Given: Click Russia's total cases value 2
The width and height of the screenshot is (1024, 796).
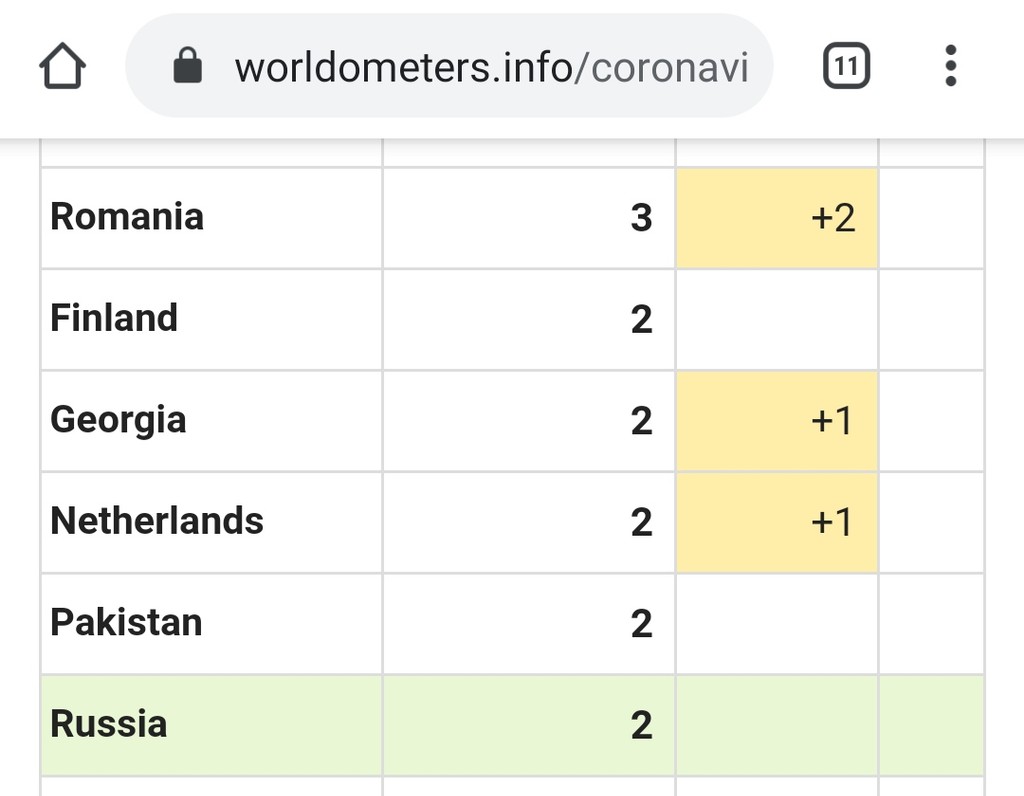Looking at the screenshot, I should tap(641, 725).
